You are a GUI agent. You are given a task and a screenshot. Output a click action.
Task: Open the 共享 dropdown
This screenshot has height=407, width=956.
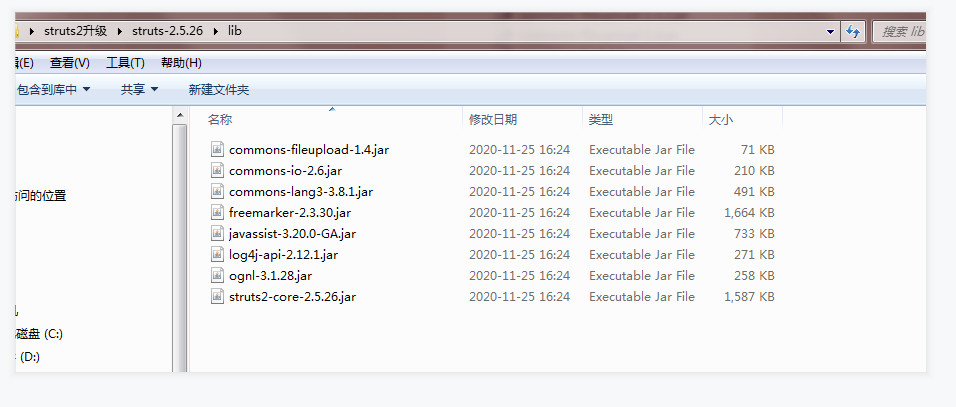(140, 90)
